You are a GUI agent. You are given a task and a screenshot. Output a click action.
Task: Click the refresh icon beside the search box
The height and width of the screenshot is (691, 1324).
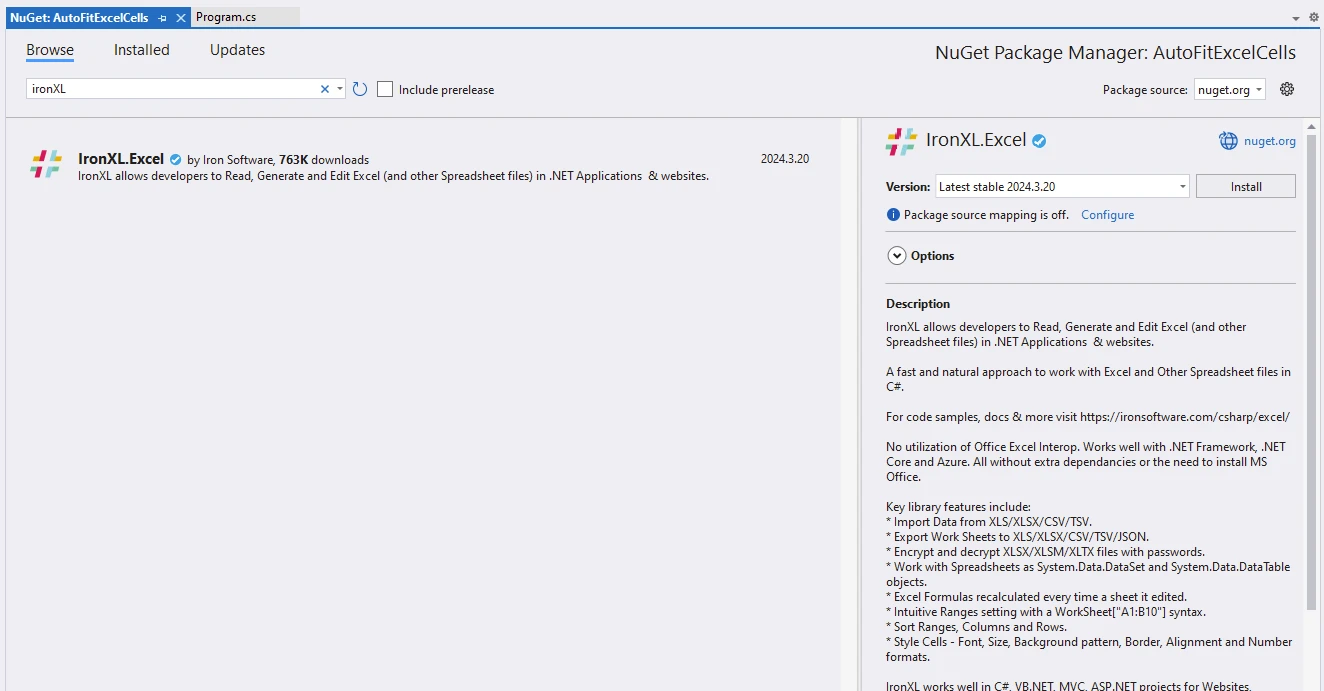tap(360, 89)
